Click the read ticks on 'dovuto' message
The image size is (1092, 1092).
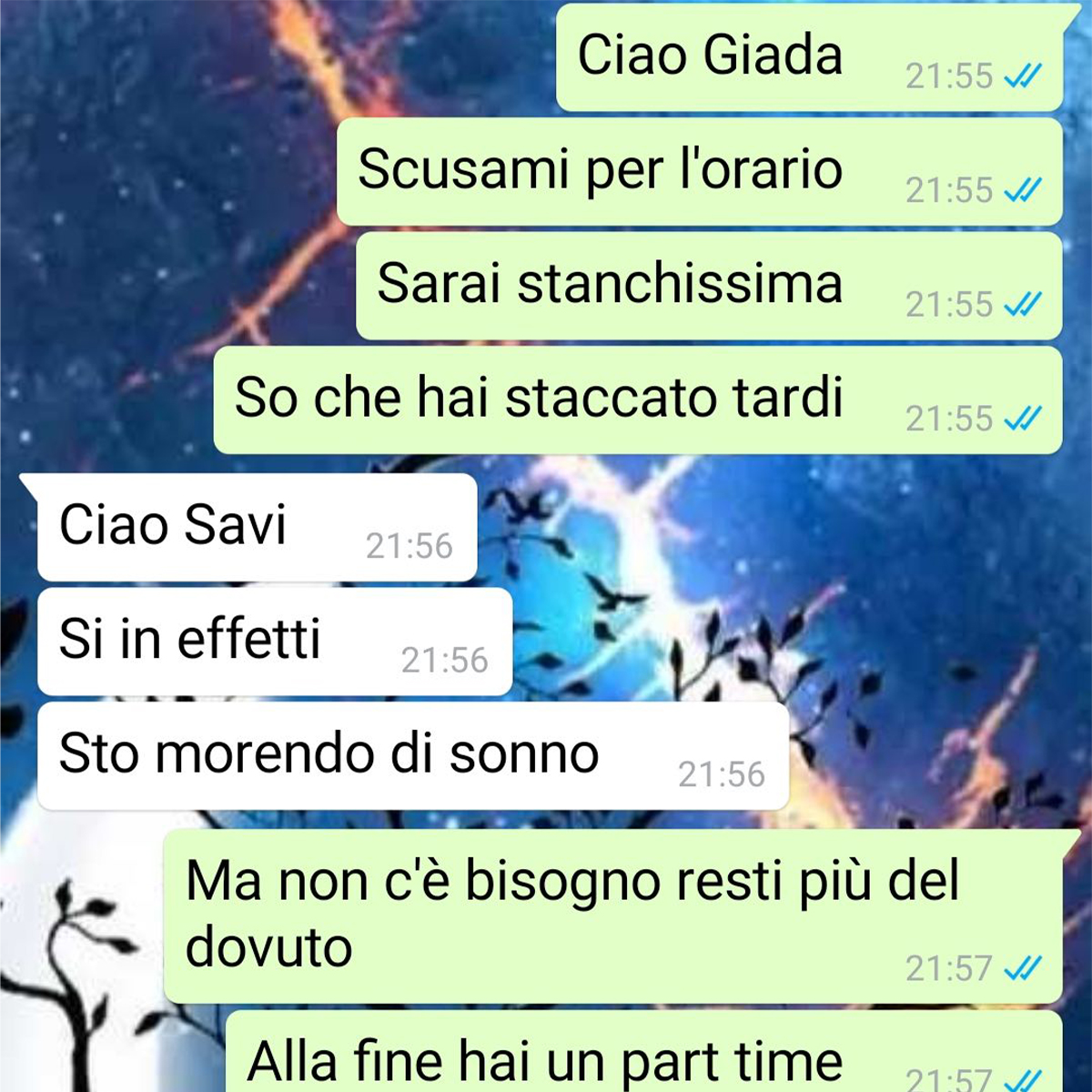click(x=1022, y=968)
